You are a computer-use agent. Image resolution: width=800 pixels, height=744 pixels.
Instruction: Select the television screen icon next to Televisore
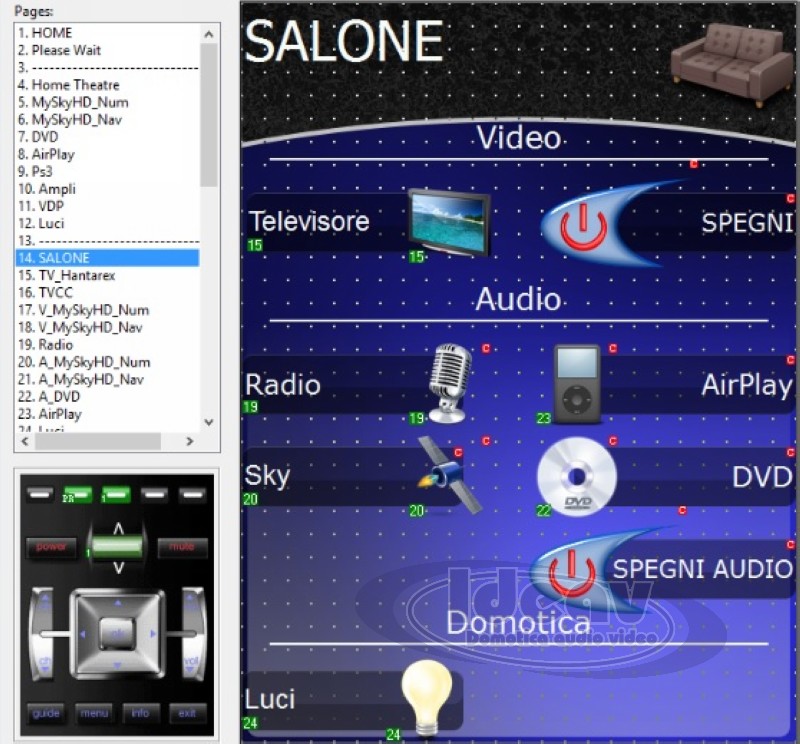pyautogui.click(x=449, y=222)
